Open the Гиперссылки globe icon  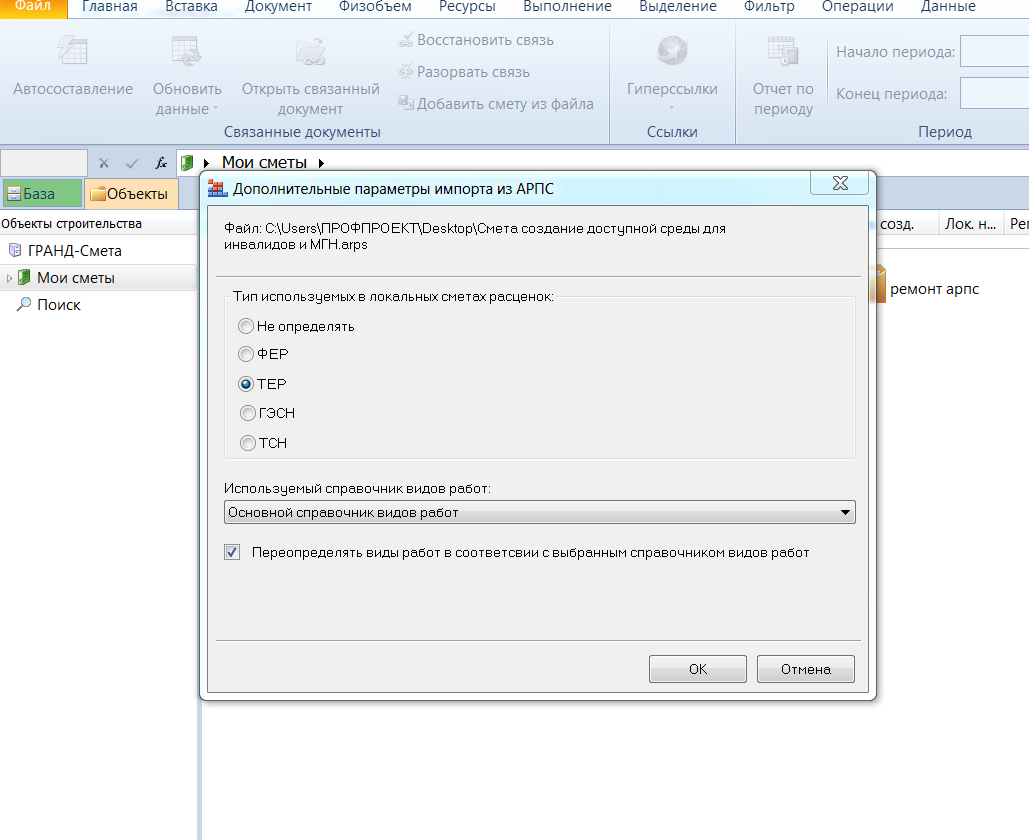tap(672, 51)
